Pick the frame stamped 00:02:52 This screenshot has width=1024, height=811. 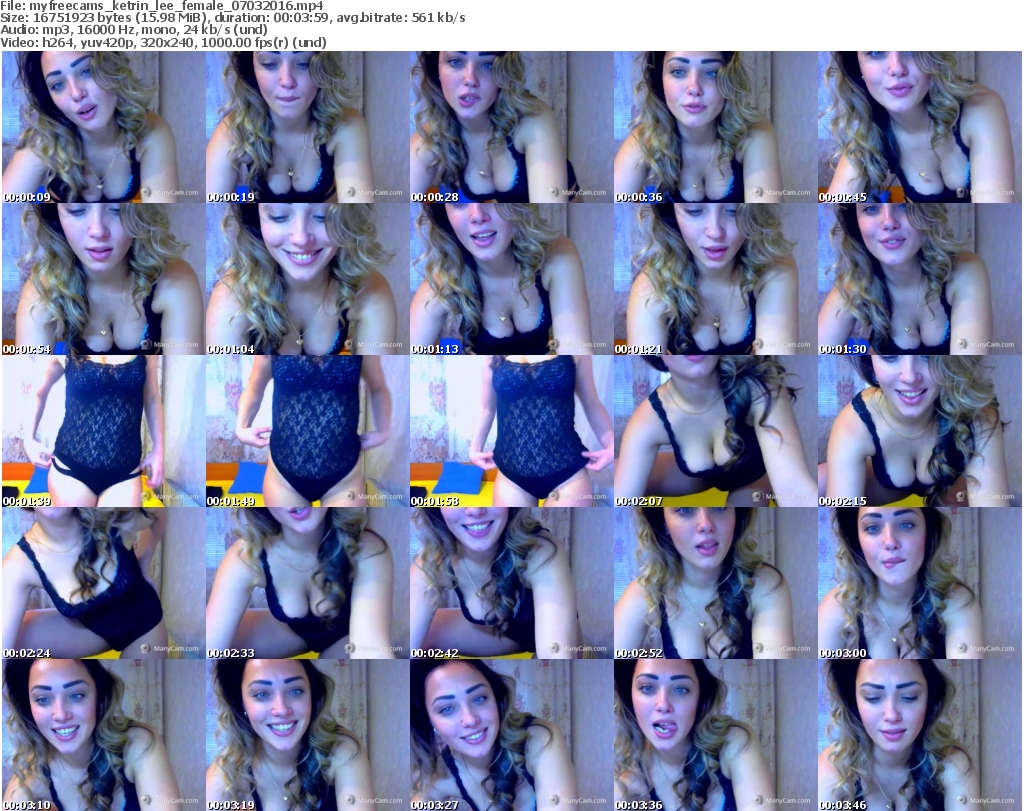[x=715, y=583]
